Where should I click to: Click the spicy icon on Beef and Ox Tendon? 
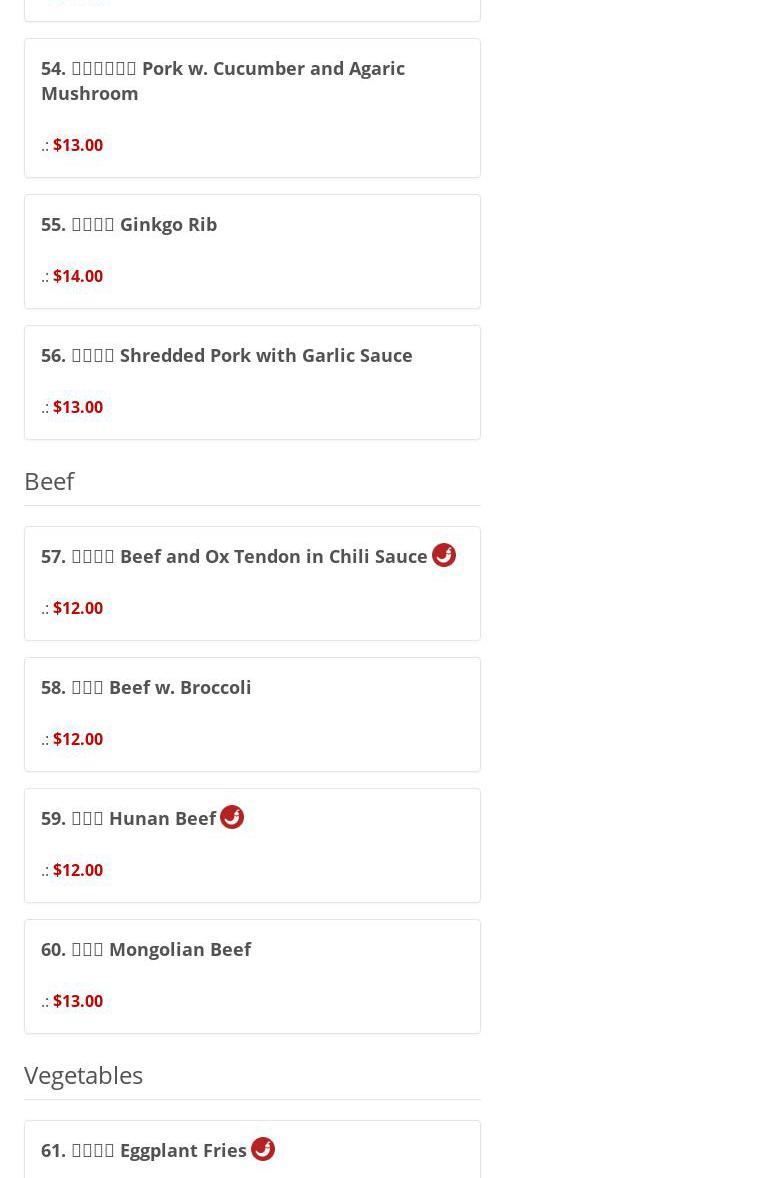pos(444,555)
